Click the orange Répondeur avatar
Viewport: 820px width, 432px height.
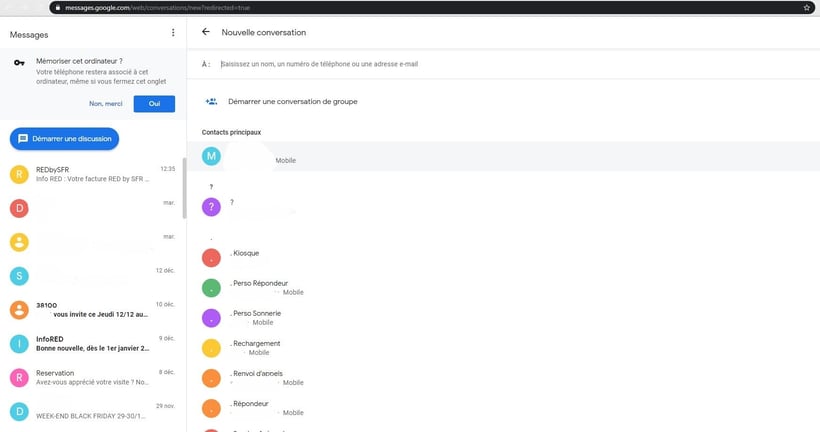211,408
